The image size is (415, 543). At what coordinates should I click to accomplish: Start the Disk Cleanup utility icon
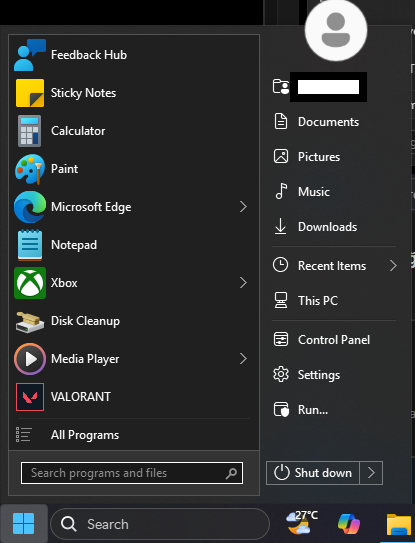click(30, 321)
